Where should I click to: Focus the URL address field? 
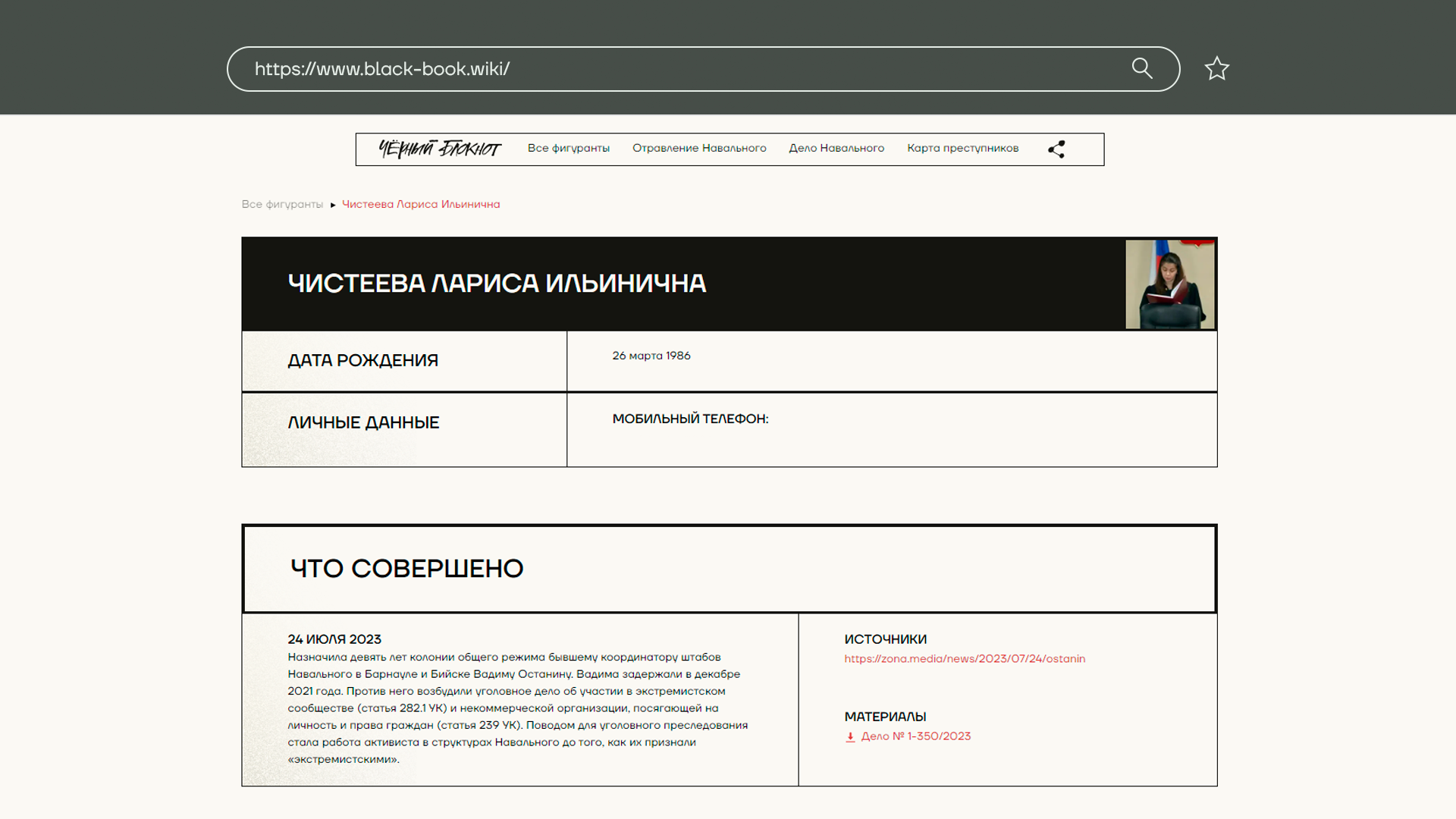682,69
